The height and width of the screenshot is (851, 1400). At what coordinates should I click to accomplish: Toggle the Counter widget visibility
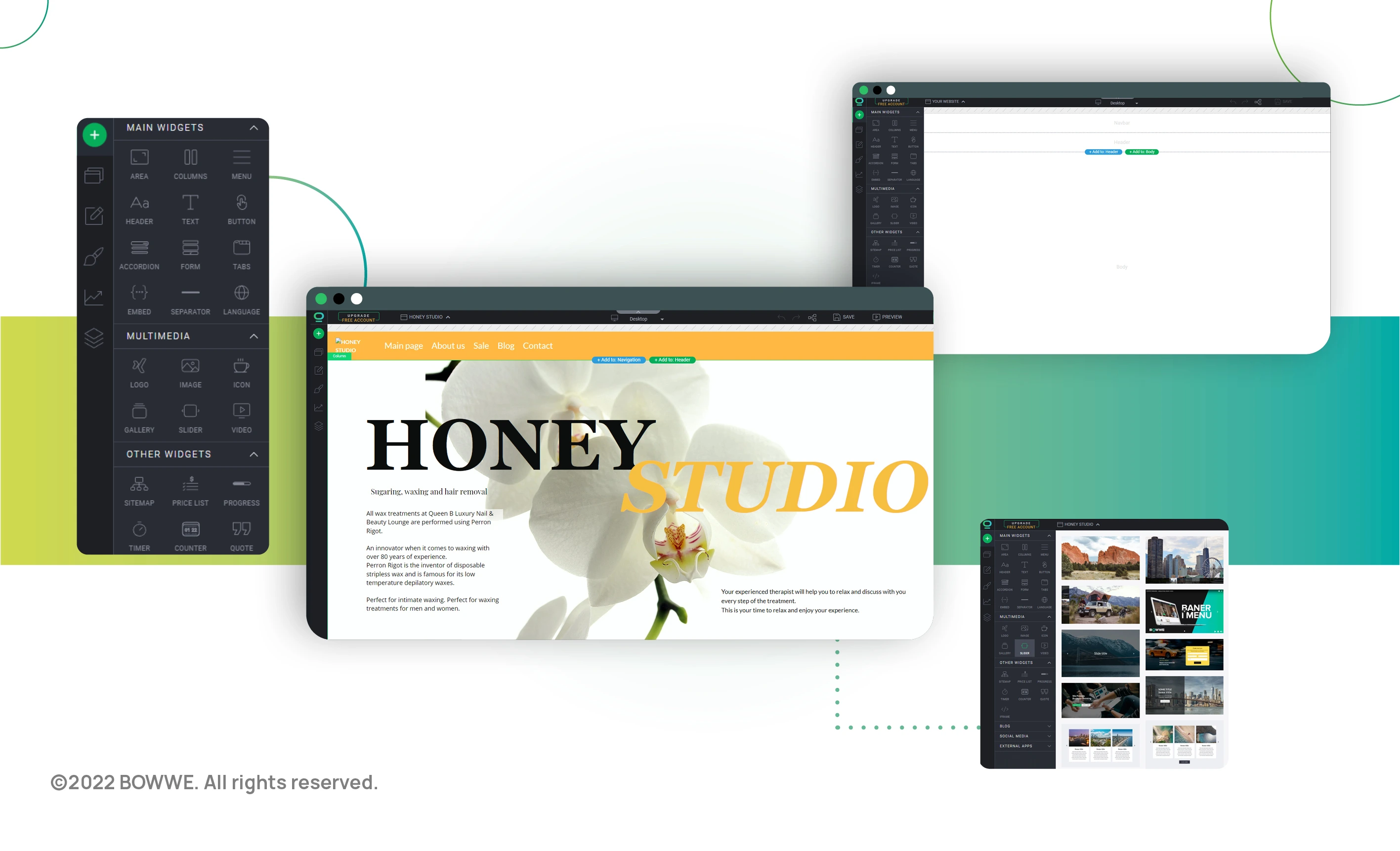pos(189,531)
